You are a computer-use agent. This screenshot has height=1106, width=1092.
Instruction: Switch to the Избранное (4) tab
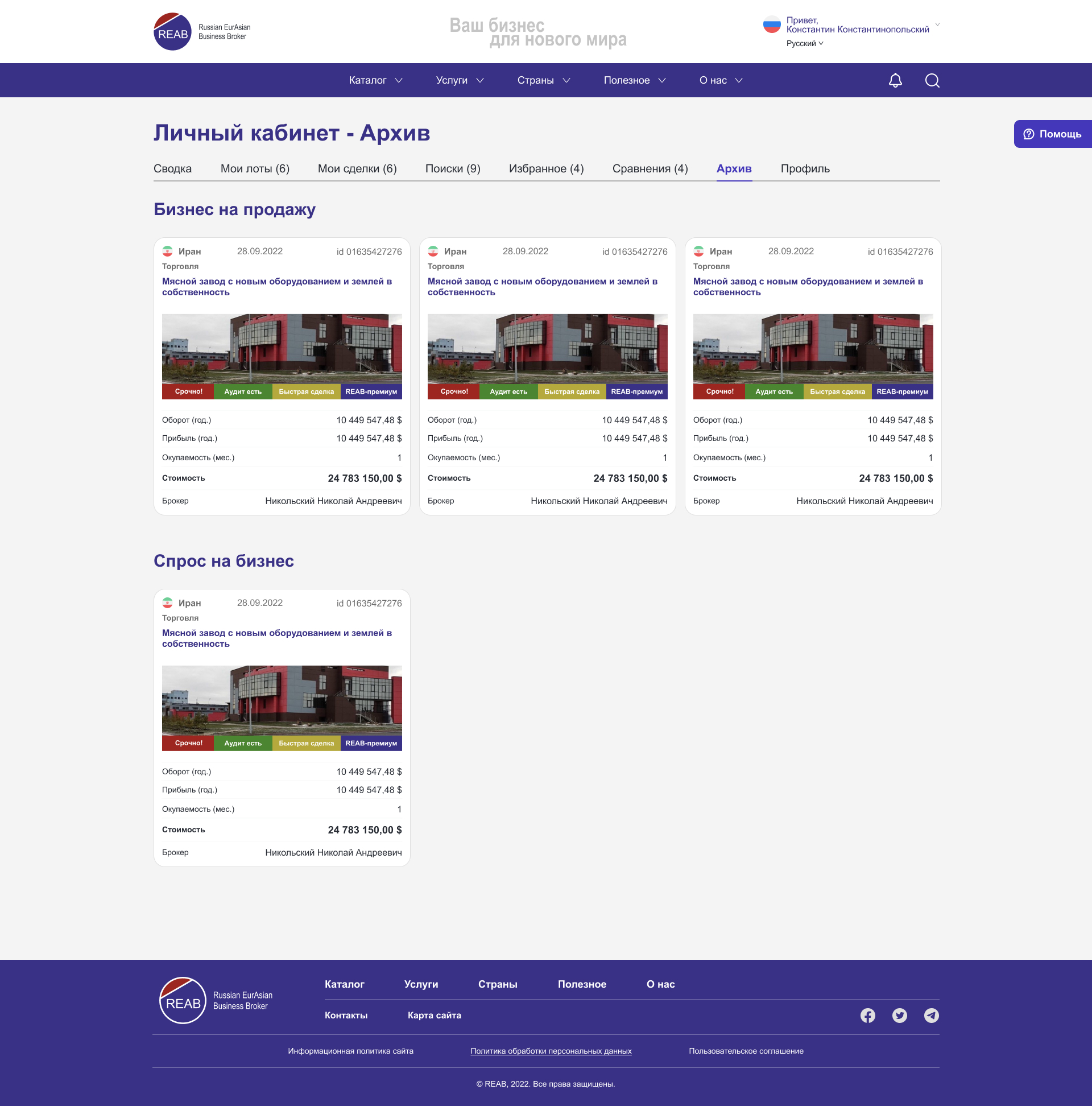tap(546, 168)
